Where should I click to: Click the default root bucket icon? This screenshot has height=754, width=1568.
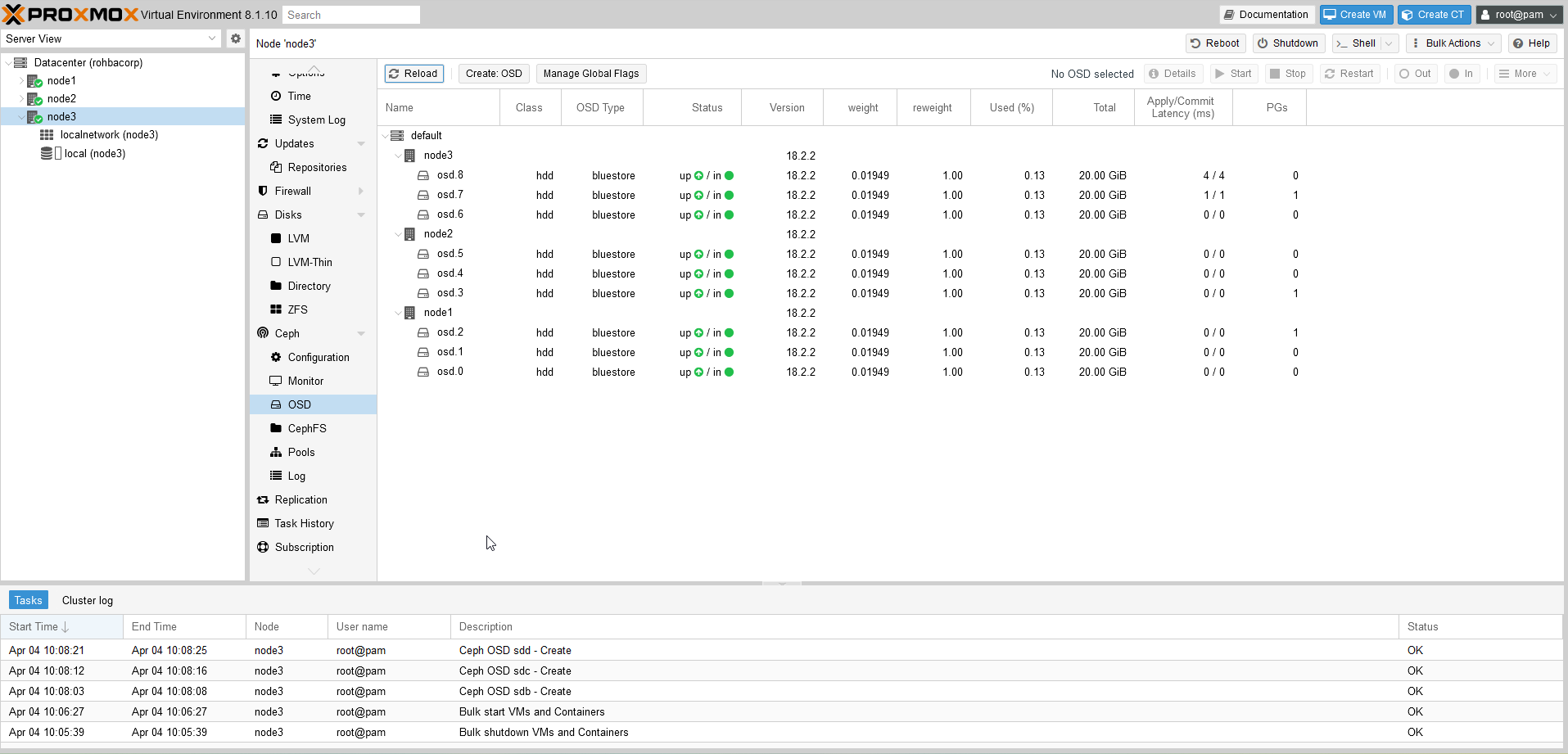click(x=397, y=136)
